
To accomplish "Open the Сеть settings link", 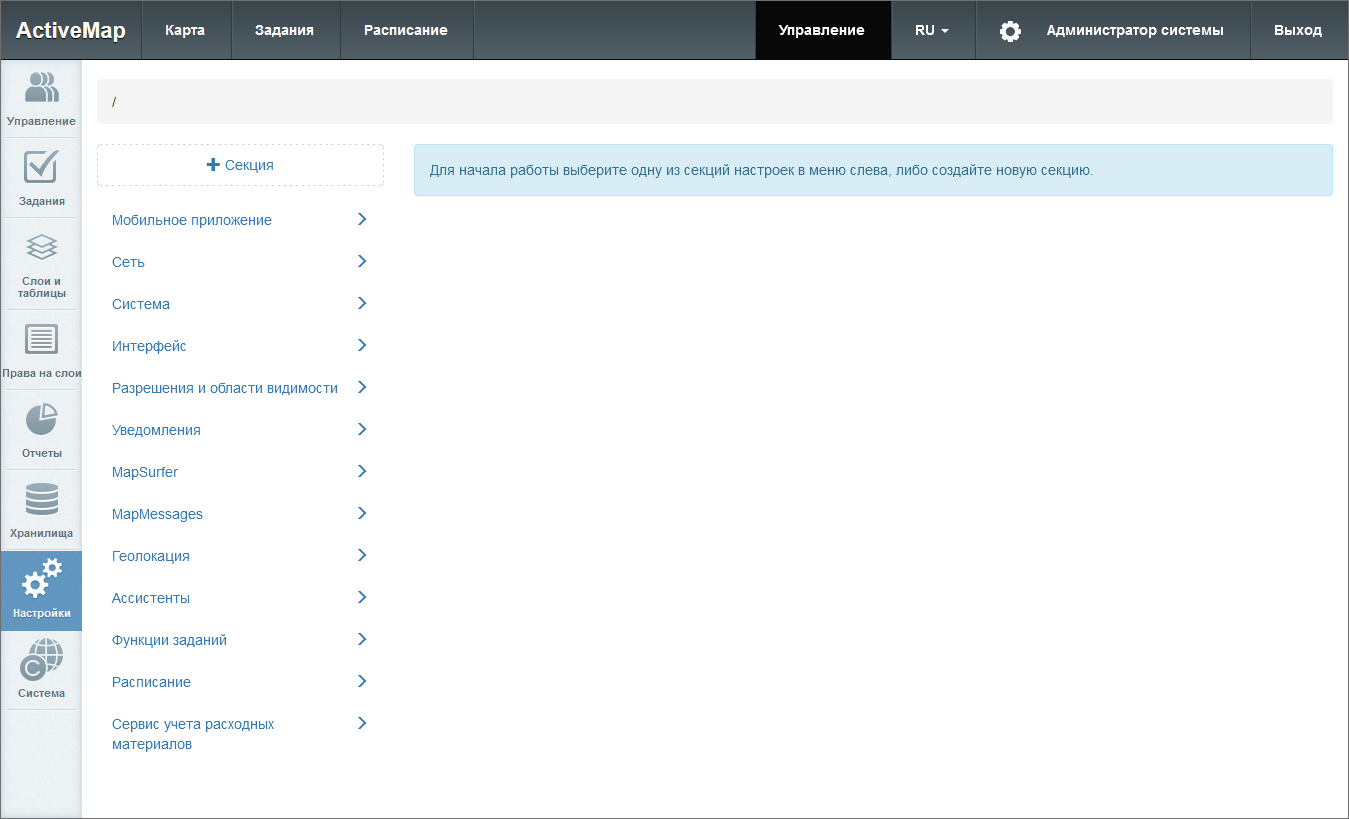I will [x=128, y=262].
